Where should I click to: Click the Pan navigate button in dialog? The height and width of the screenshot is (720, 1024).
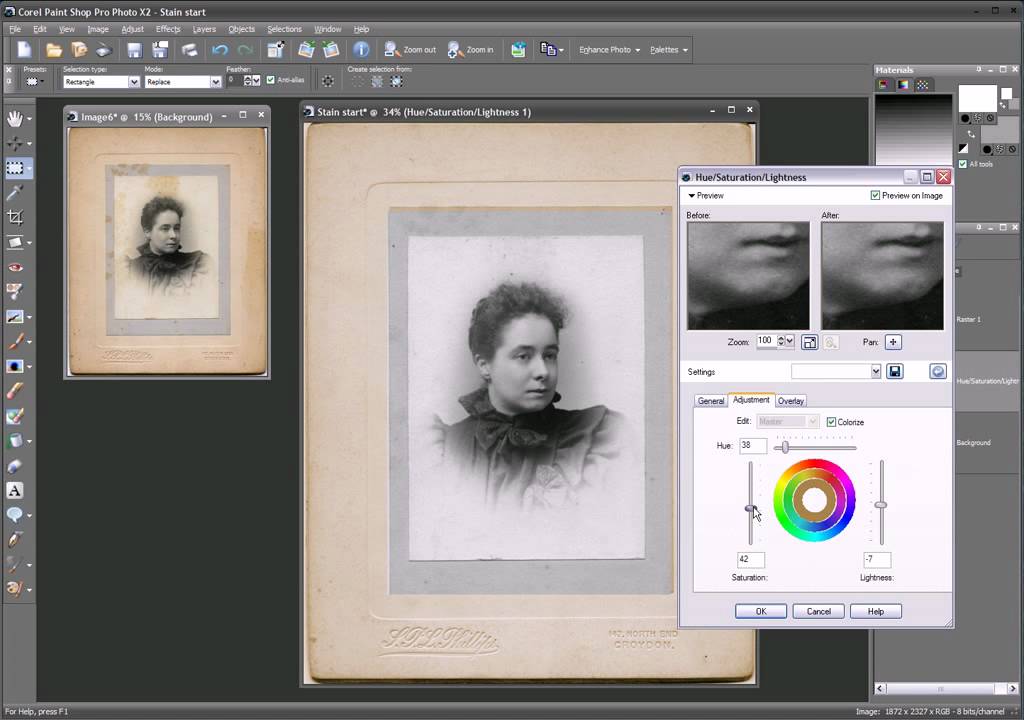[893, 342]
